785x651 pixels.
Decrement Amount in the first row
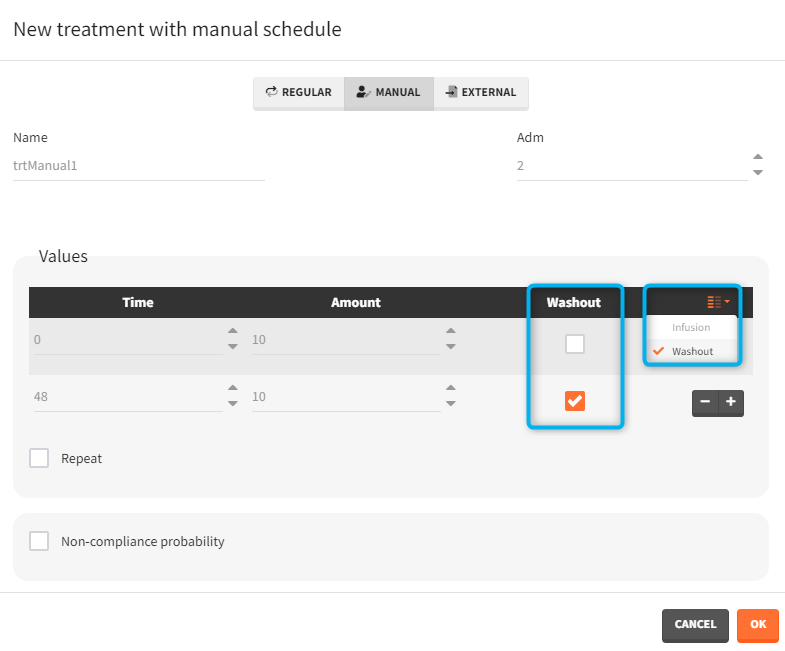[x=451, y=347]
